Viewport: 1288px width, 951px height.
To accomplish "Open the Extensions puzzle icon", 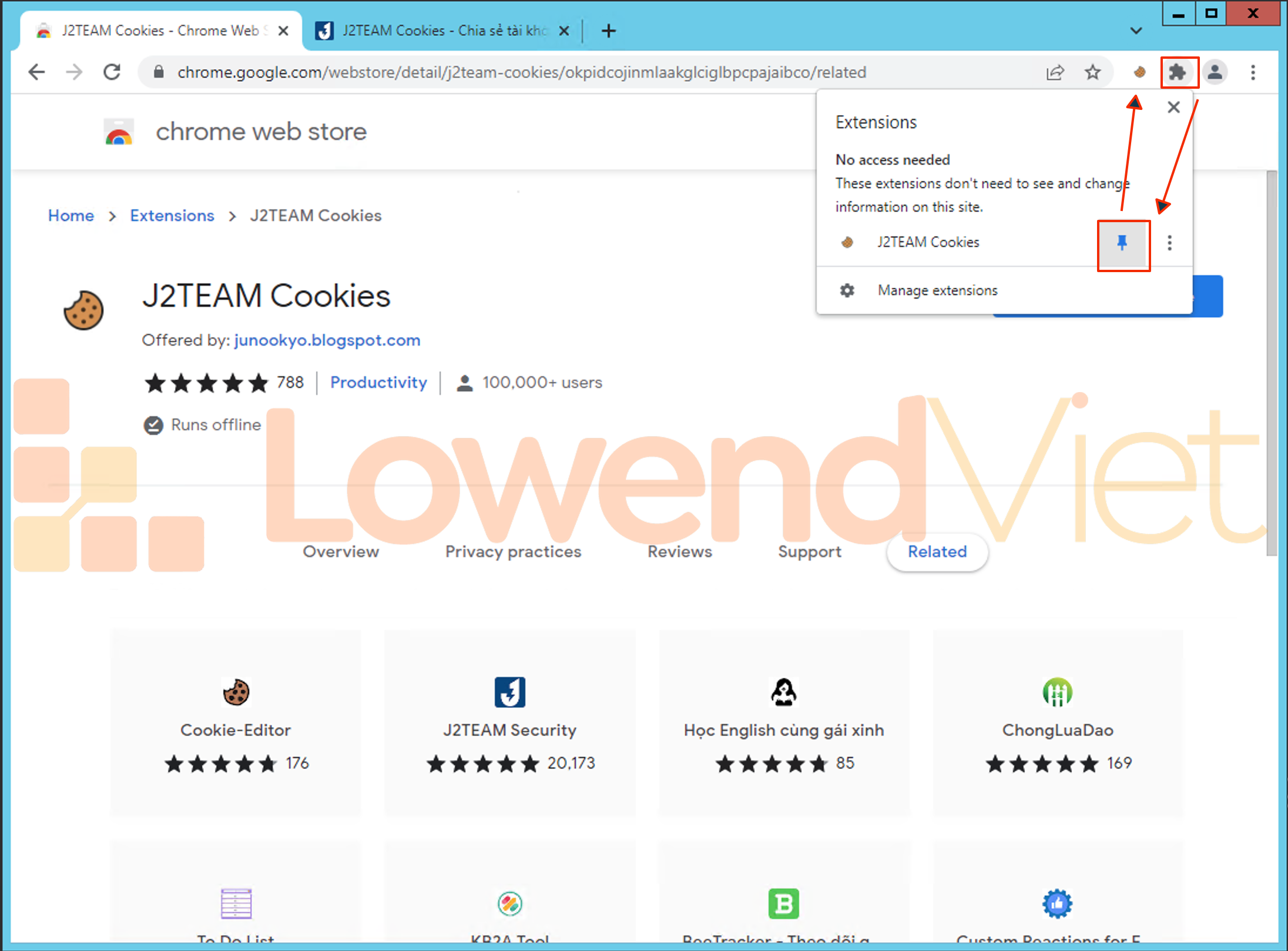I will coord(1178,72).
